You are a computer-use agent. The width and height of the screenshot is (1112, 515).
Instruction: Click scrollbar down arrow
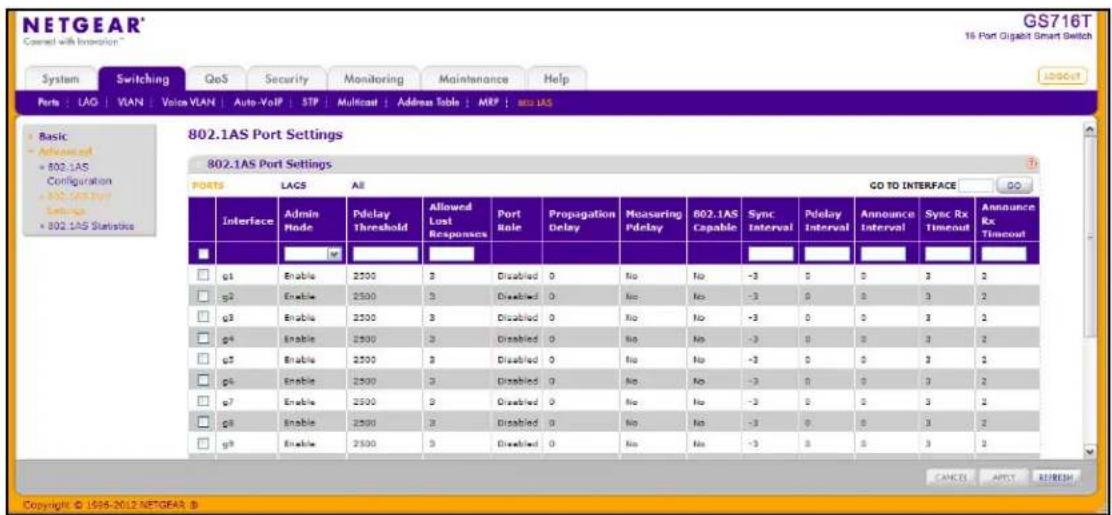coord(1091,451)
